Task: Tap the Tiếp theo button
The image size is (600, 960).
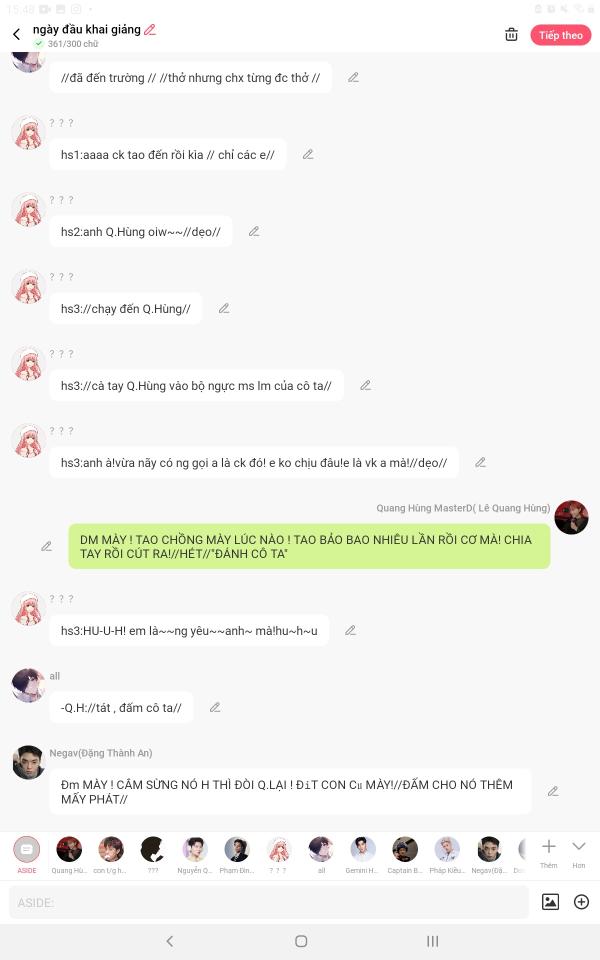Action: 561,36
